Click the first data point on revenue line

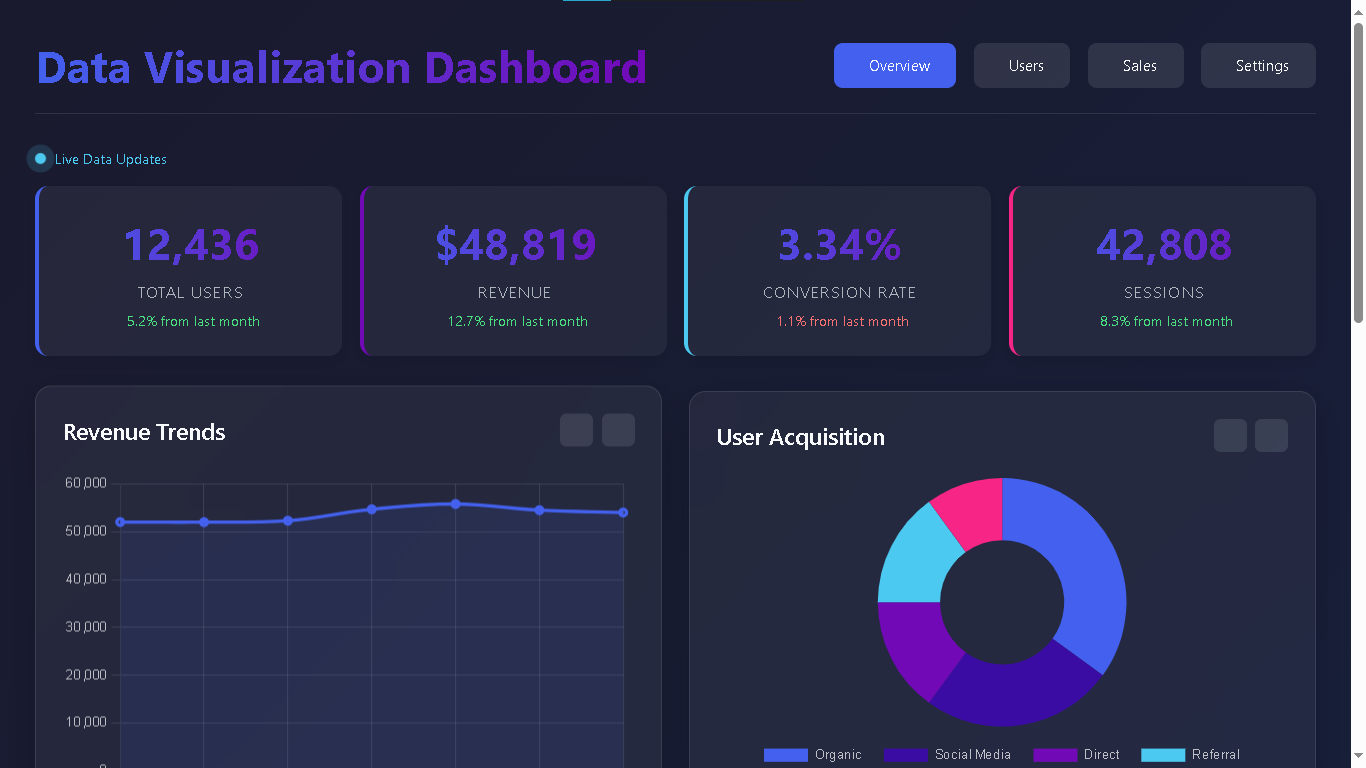(120, 522)
